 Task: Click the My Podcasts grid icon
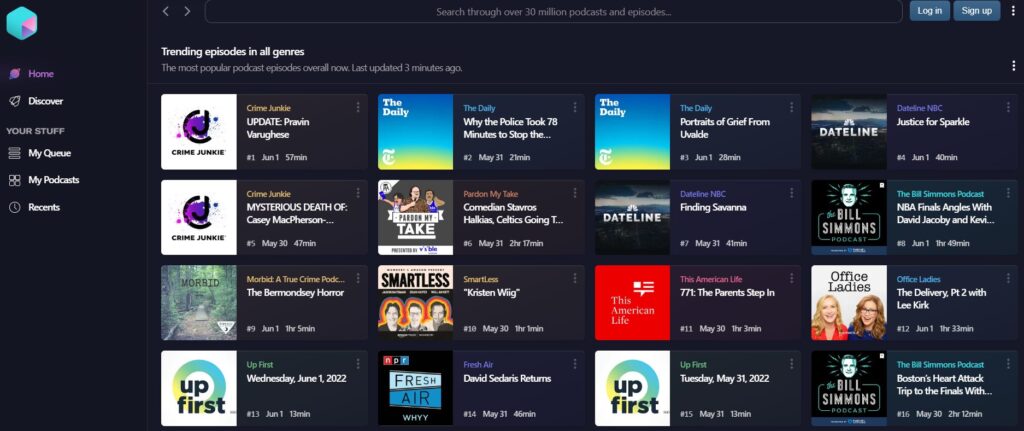14,180
